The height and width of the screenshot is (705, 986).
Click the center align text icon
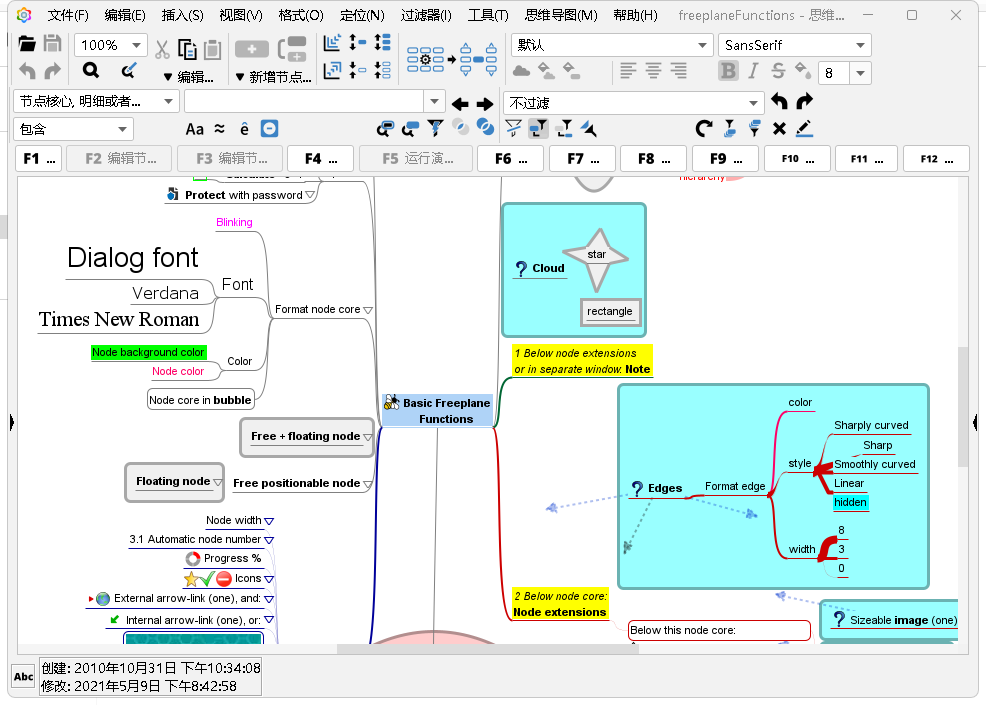click(653, 71)
